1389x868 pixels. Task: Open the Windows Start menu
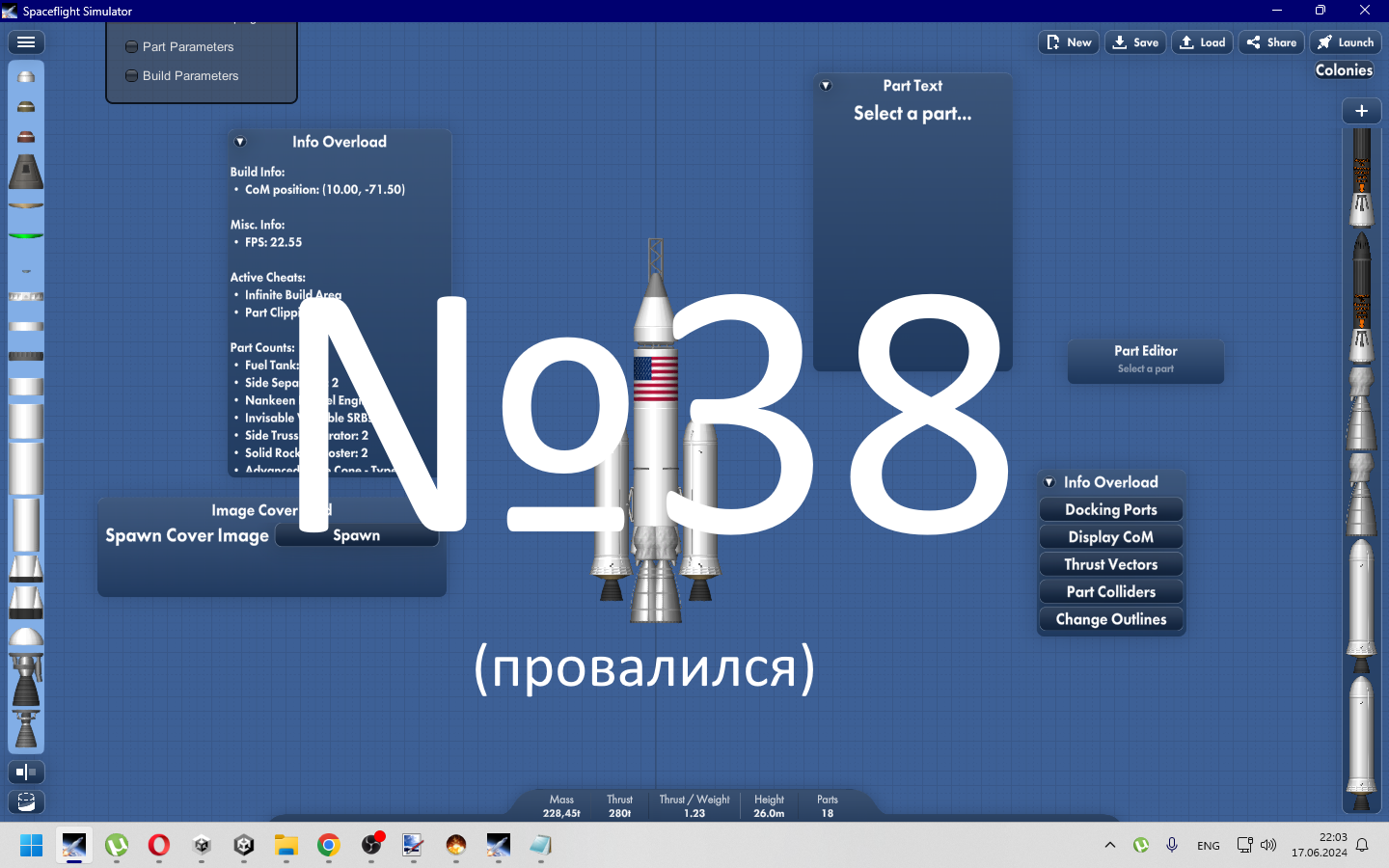click(x=32, y=846)
